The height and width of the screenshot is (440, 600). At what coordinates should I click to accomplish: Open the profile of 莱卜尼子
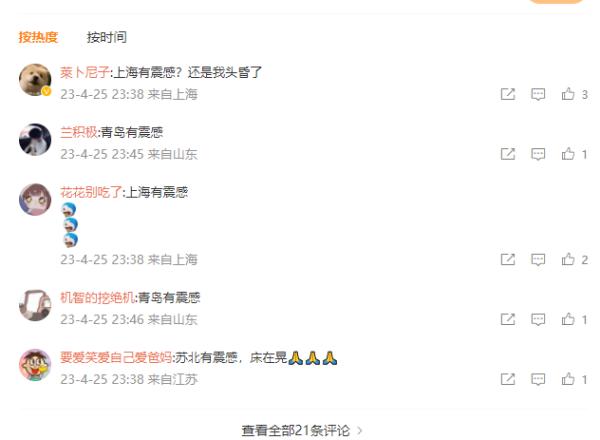85,72
